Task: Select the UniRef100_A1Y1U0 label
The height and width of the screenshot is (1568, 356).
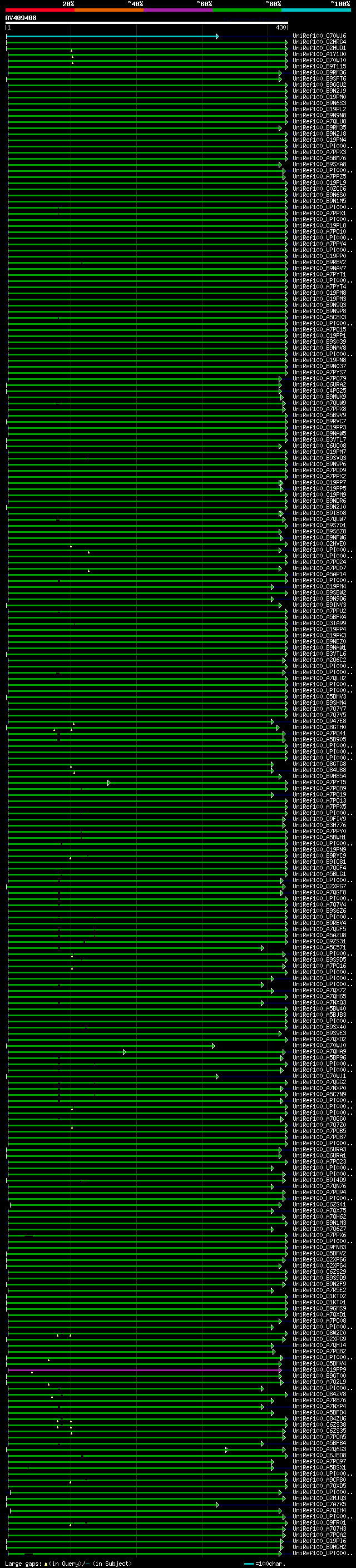Action: pyautogui.click(x=319, y=54)
